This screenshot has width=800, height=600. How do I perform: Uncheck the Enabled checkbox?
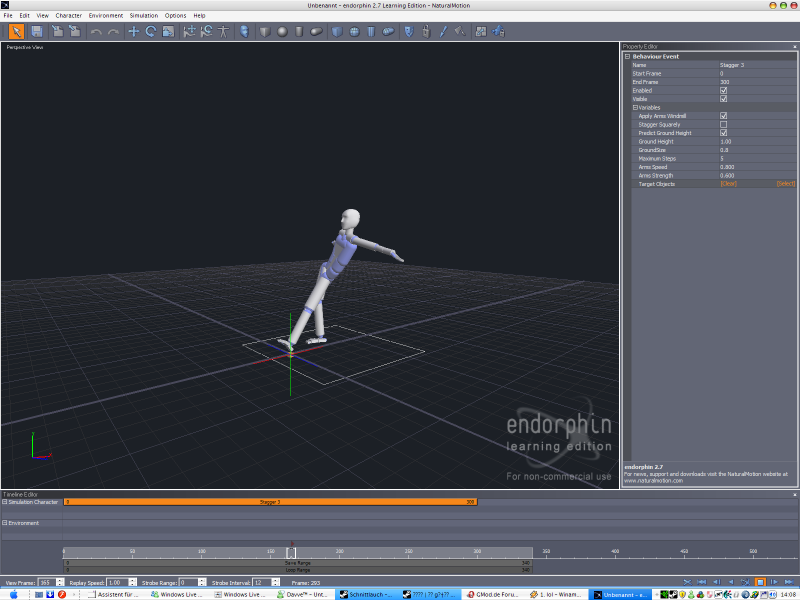[723, 90]
